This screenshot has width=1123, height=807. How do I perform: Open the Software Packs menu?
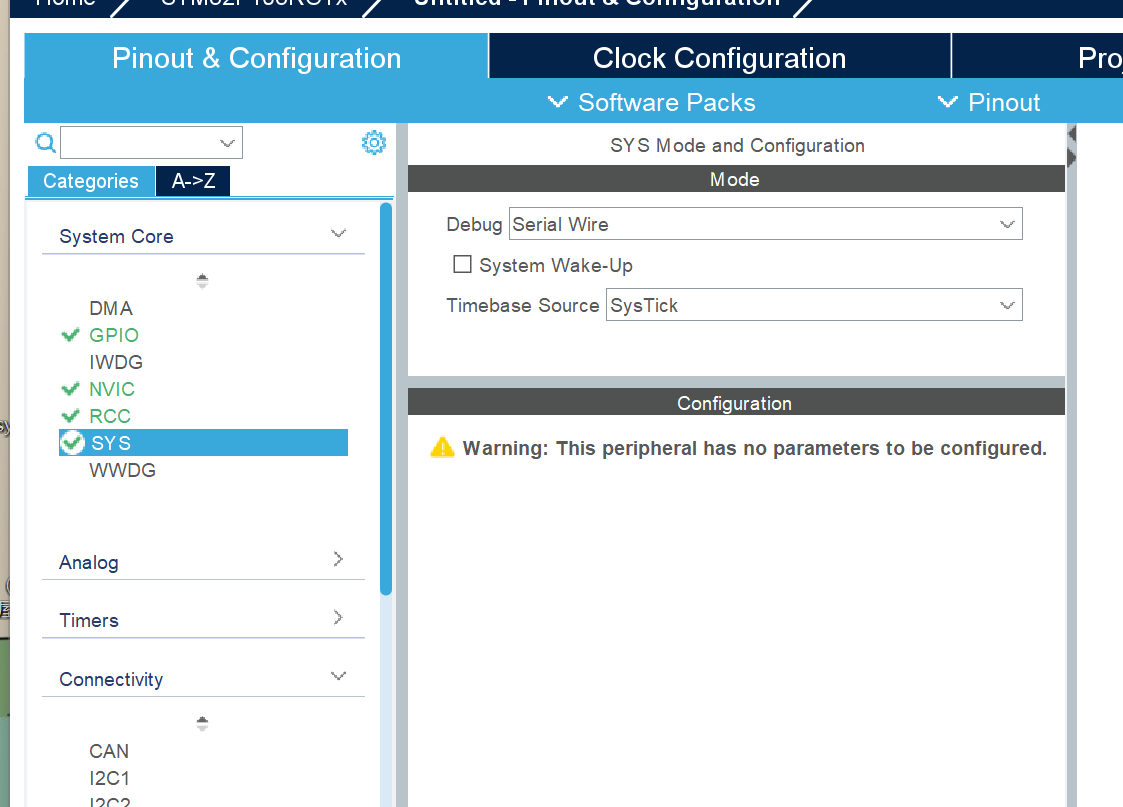coord(652,102)
